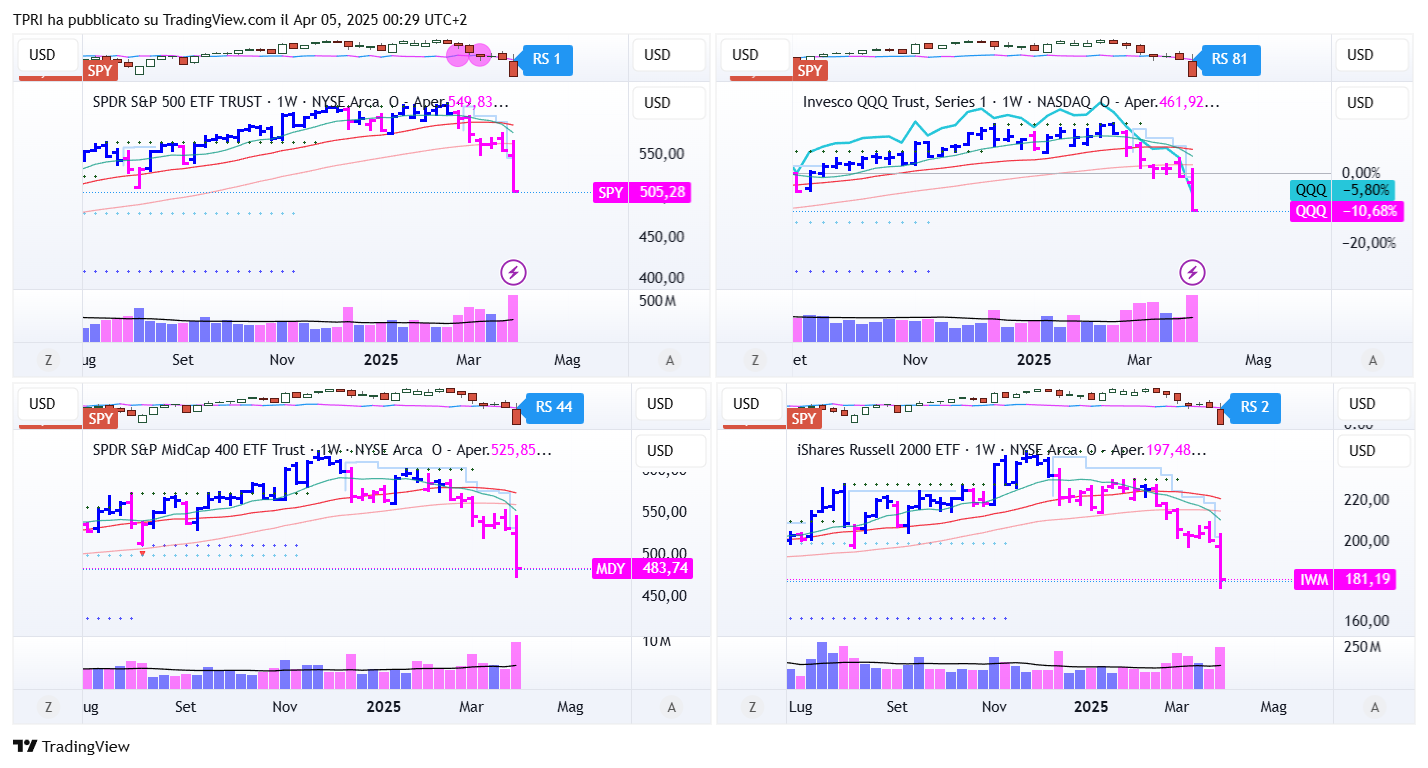Open the USD dropdown beside the iShares Russell 2000 title
The height and width of the screenshot is (768, 1428).
[x=1362, y=451]
